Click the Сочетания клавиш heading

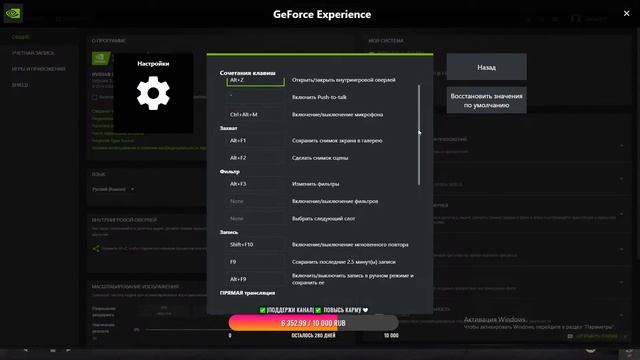click(x=247, y=73)
